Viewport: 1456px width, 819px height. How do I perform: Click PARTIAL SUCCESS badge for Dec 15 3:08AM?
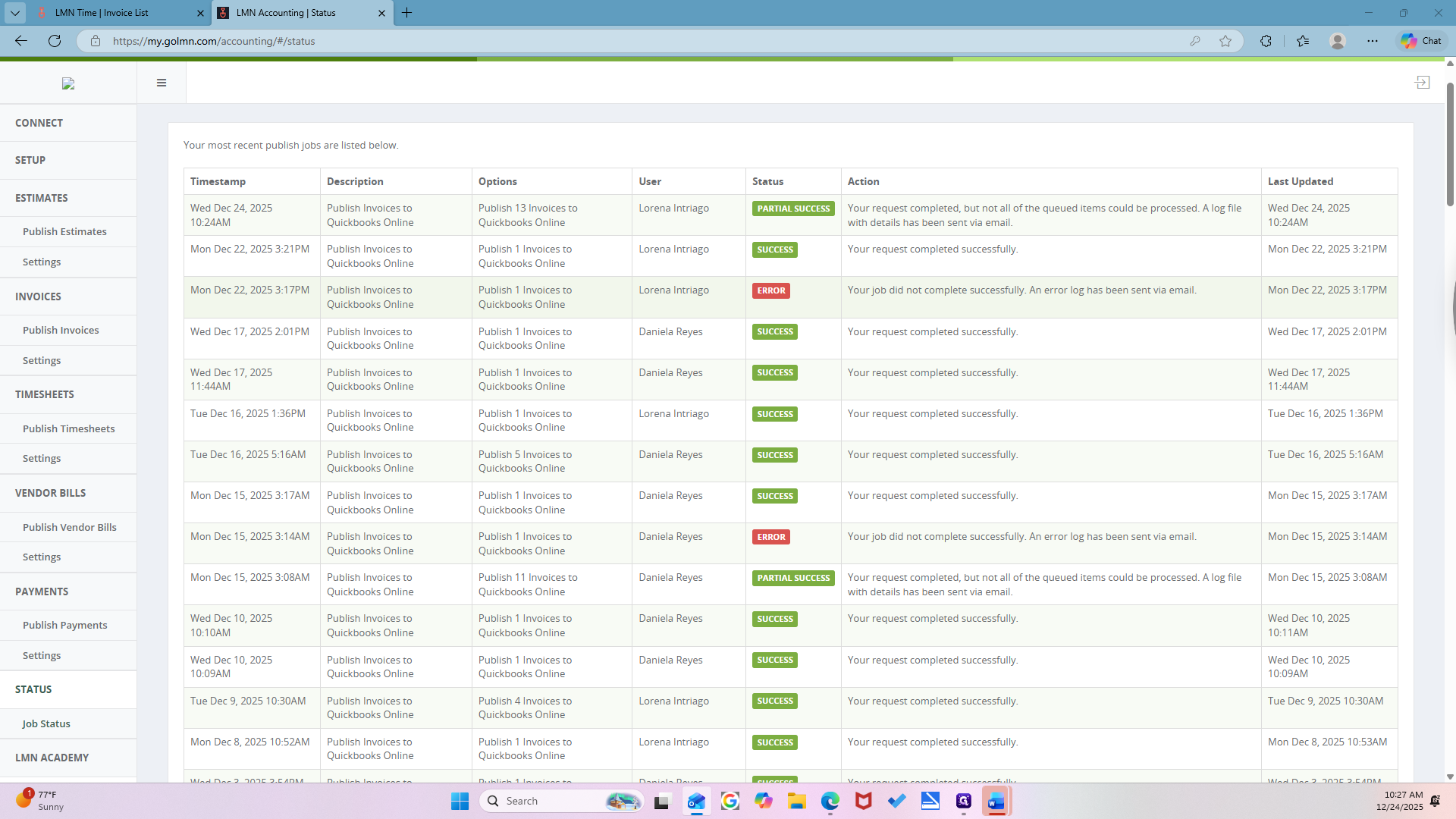(793, 578)
